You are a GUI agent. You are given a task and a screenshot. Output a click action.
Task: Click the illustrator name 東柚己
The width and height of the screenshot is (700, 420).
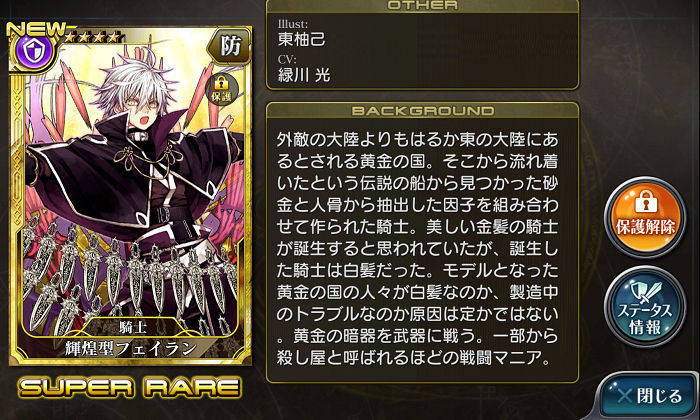(x=301, y=39)
